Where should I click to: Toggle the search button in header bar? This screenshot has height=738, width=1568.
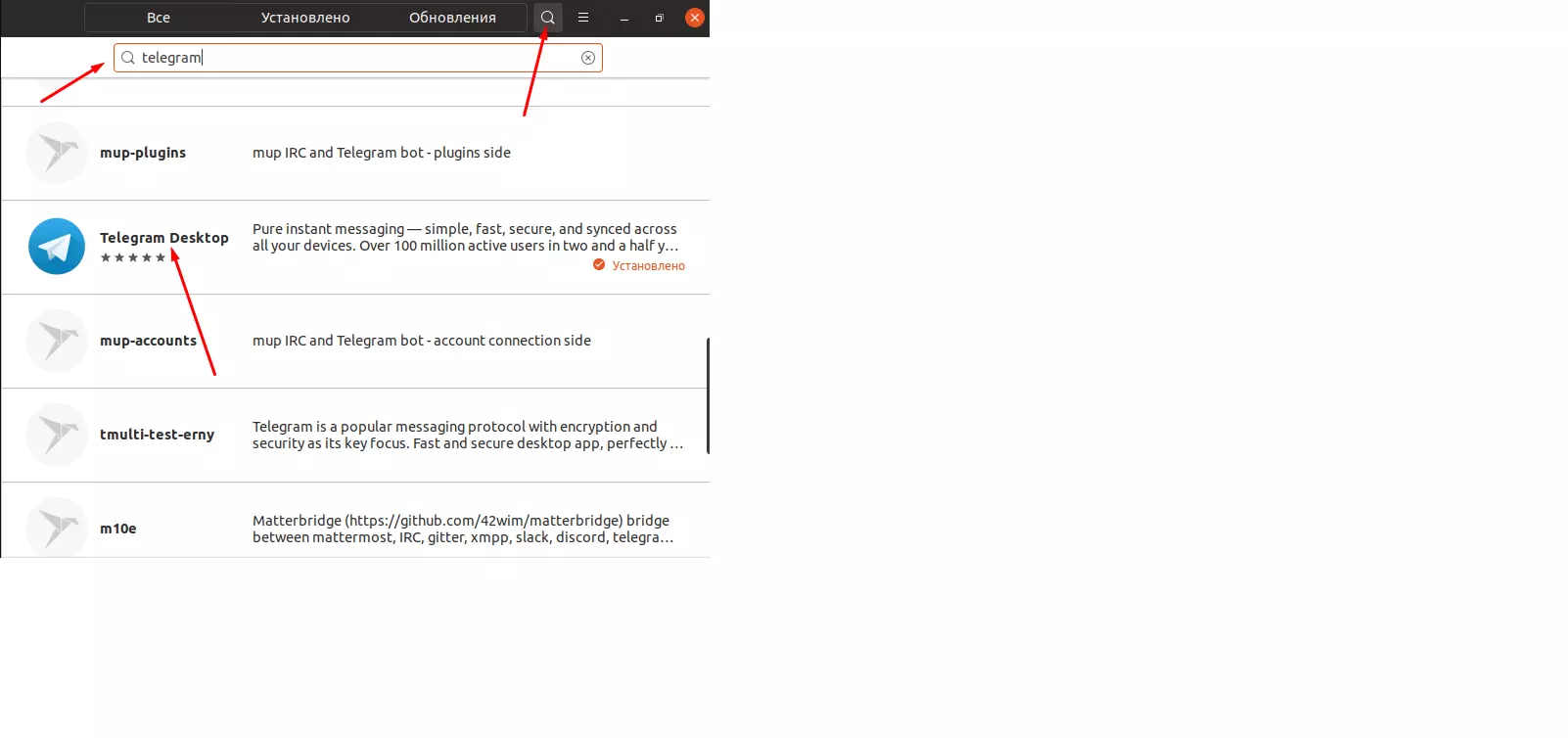[x=548, y=18]
